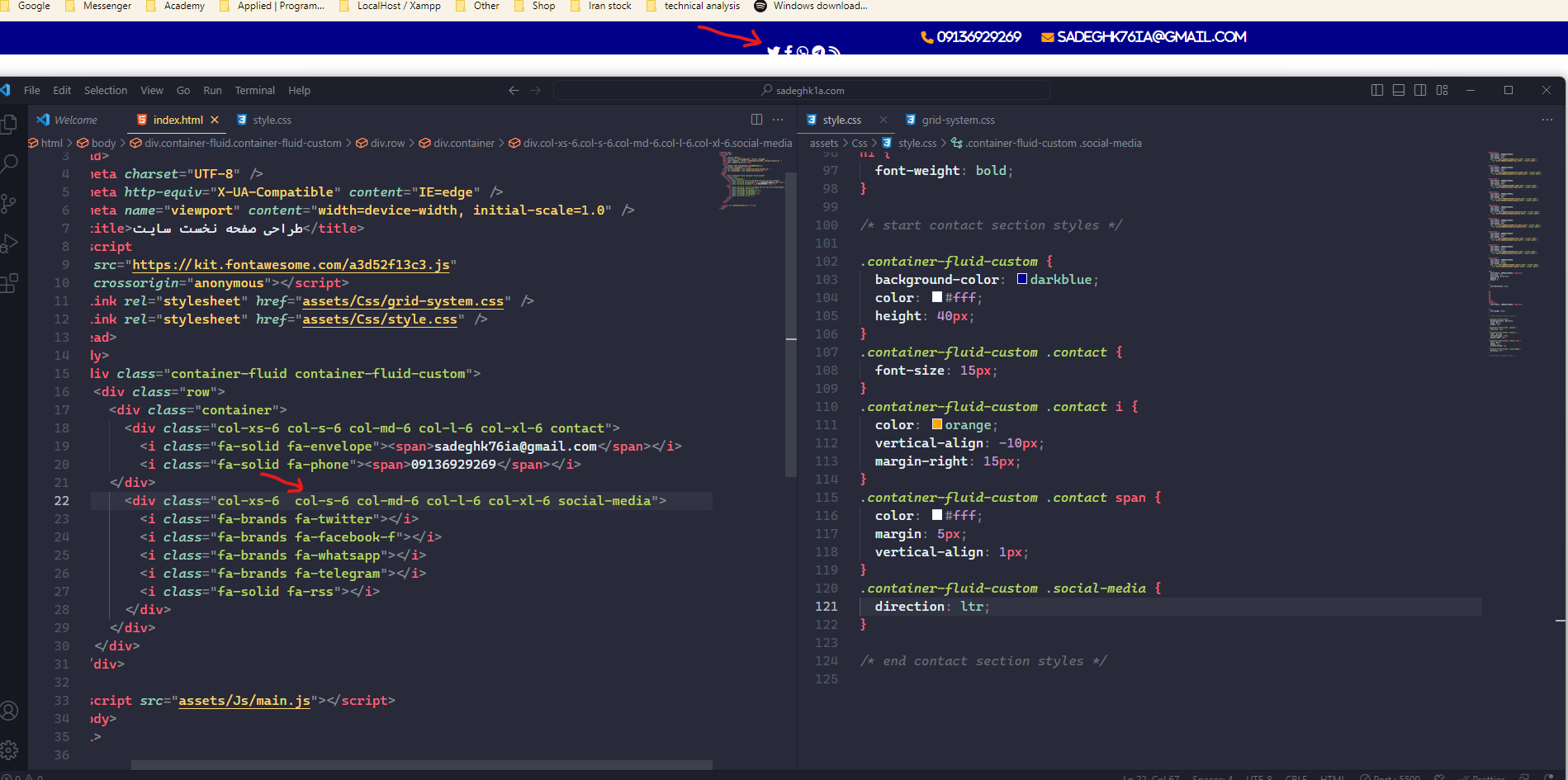Viewport: 1568px width, 780px height.
Task: Open Run and Debug view
Action: pyautogui.click(x=9, y=243)
